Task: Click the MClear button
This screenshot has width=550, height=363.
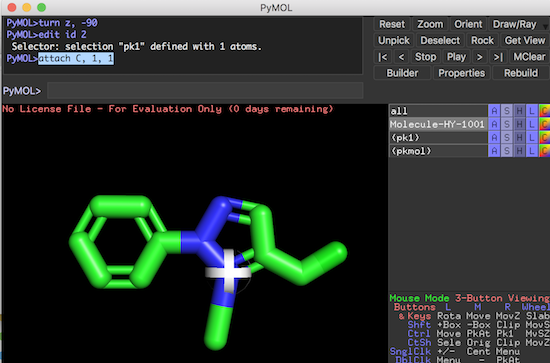Action: point(529,57)
